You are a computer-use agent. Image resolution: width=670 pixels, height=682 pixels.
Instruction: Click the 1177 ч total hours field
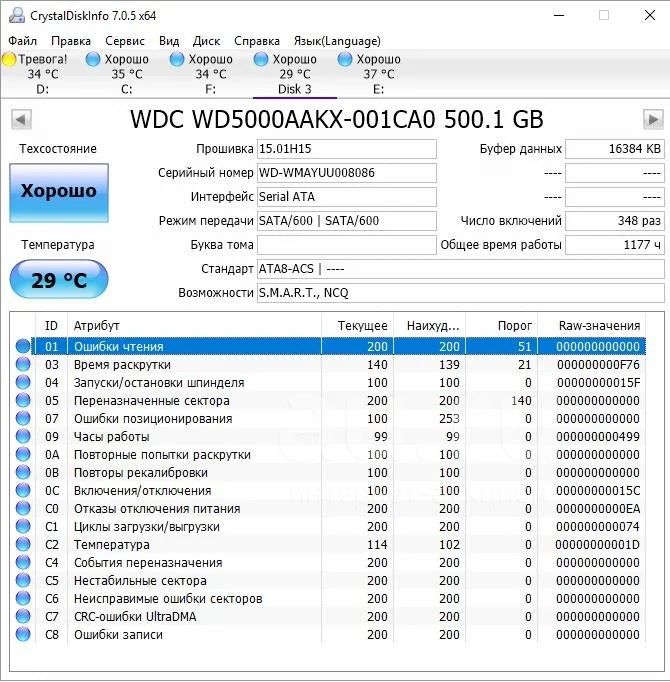tap(615, 244)
